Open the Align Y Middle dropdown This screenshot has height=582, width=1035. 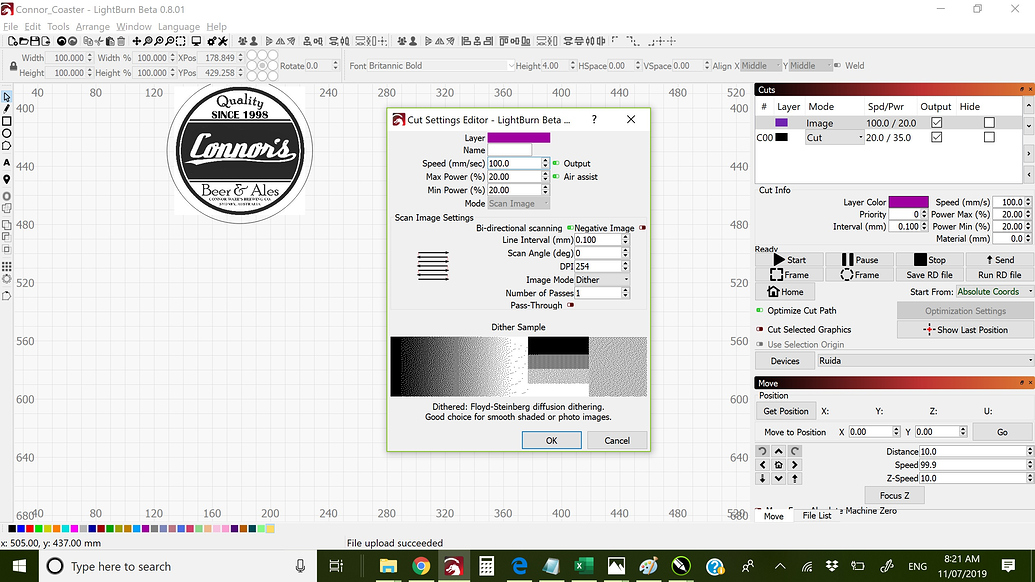point(809,66)
